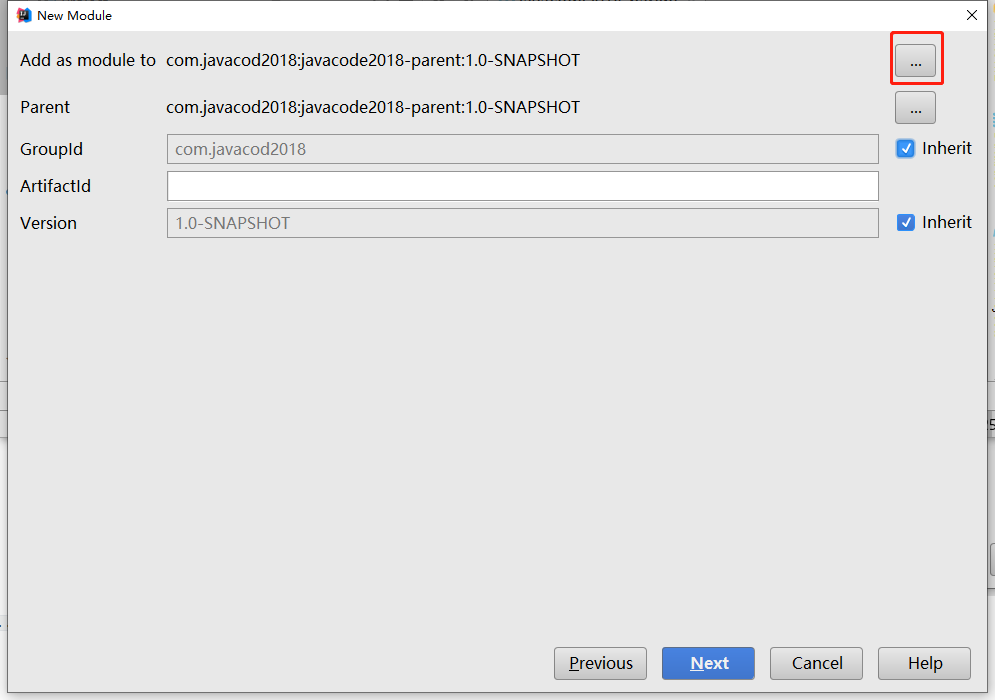Open browse button next to Parent

click(x=915, y=107)
